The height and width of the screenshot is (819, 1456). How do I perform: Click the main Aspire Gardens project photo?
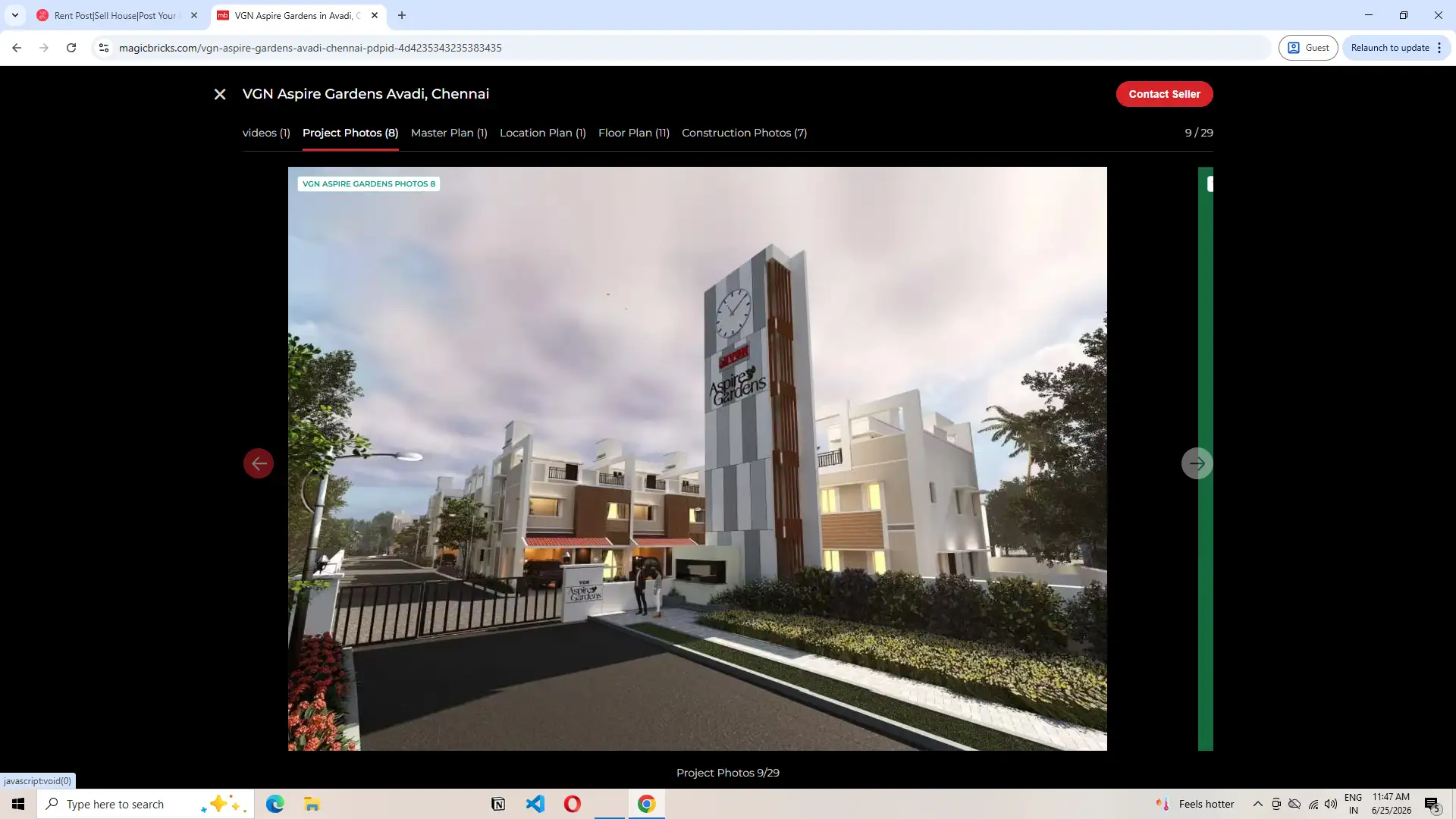pyautogui.click(x=698, y=459)
